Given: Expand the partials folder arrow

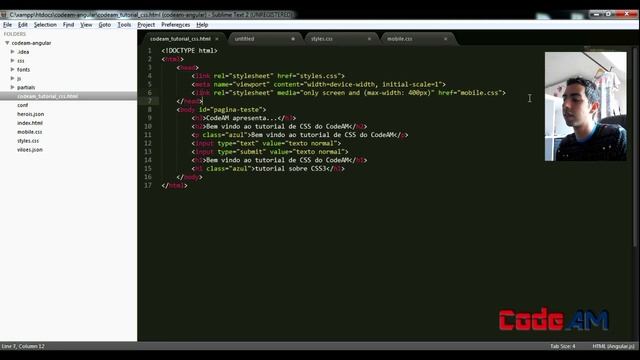Looking at the screenshot, I should point(12,87).
